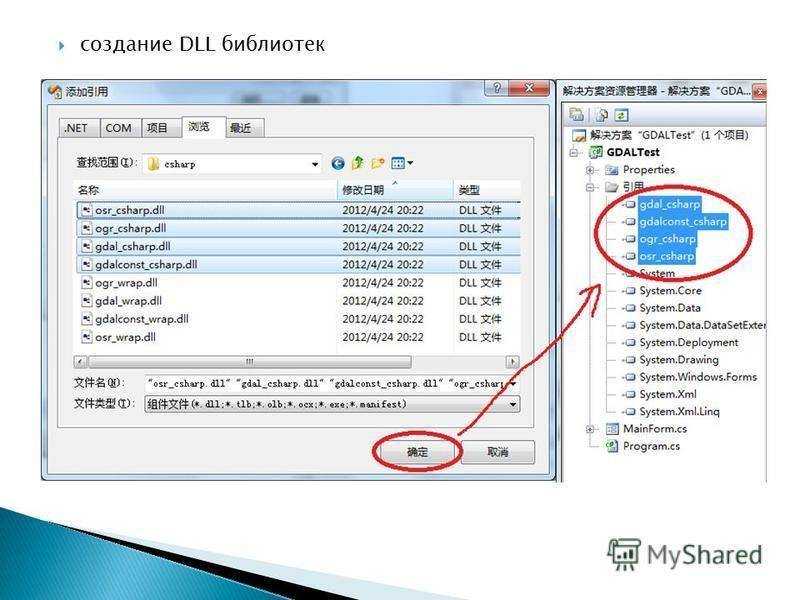Select ogr_csharp reference
800x600 pixels.
point(667,239)
